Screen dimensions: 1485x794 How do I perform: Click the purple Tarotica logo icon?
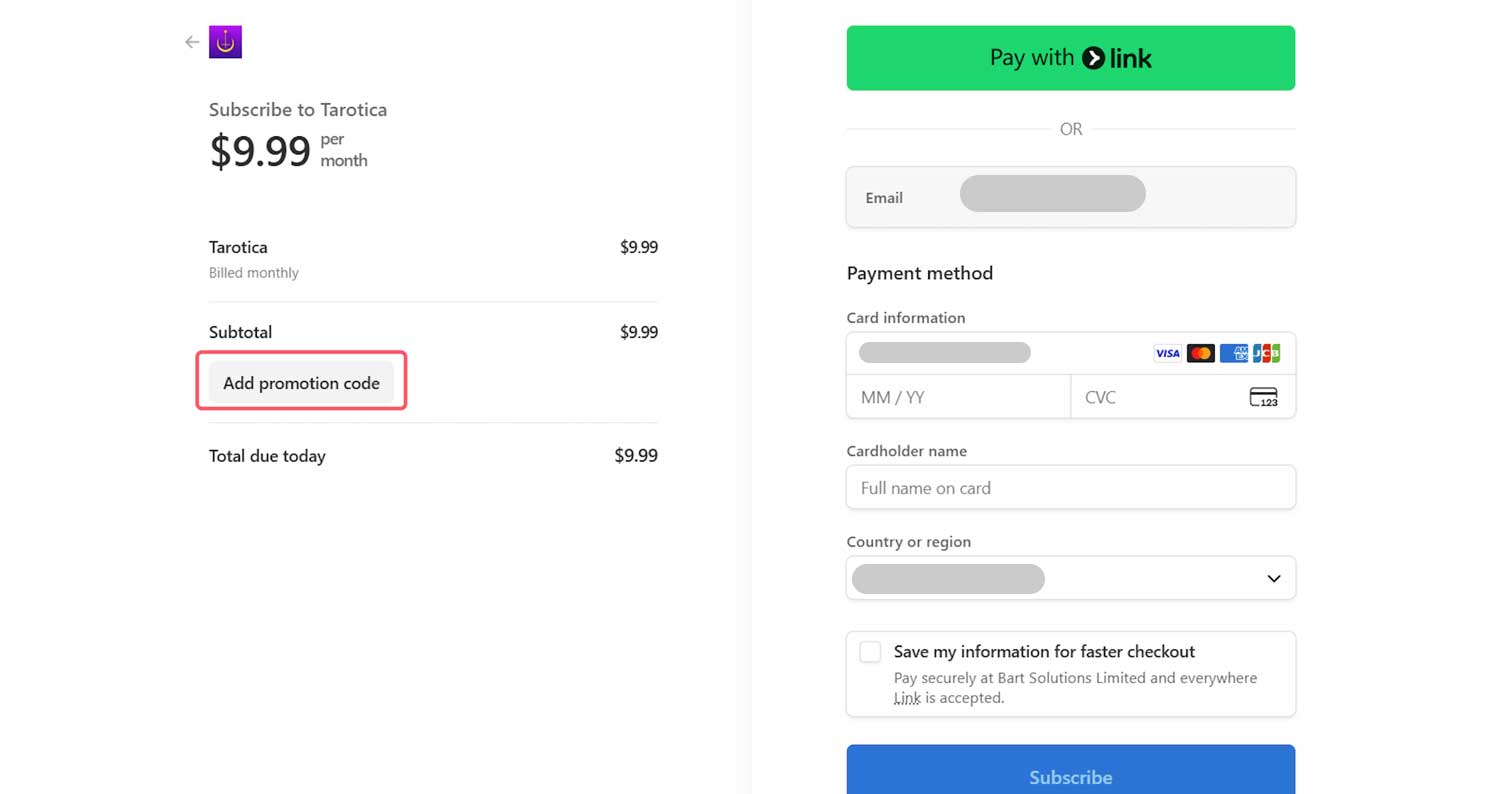225,42
